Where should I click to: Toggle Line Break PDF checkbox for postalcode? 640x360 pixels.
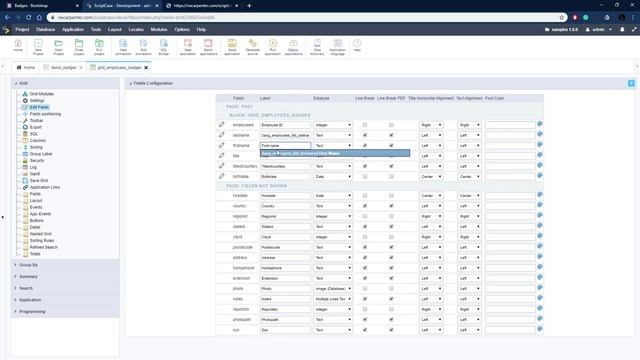(x=391, y=247)
